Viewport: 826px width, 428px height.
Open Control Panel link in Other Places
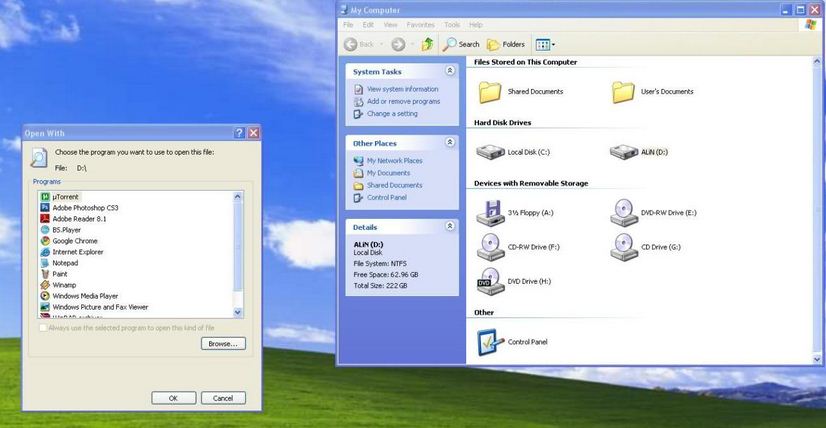point(387,198)
